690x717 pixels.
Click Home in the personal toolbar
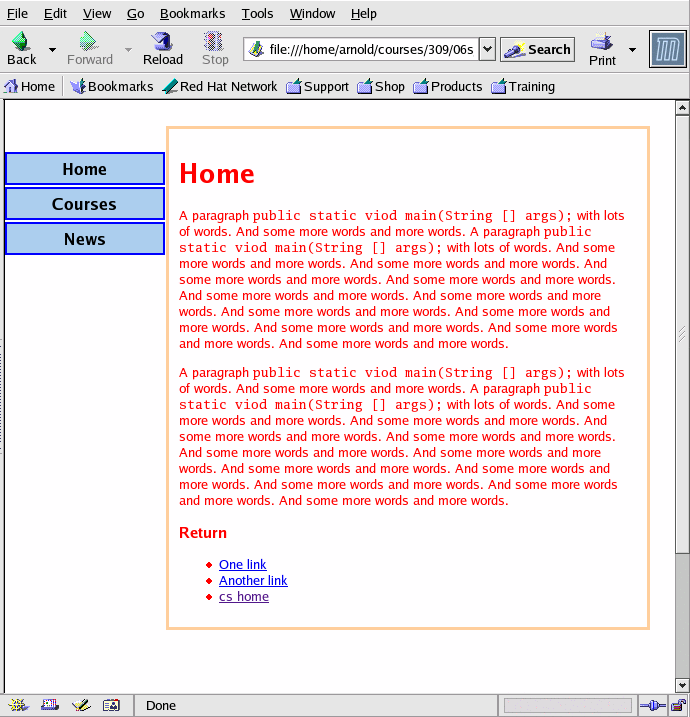pos(29,86)
